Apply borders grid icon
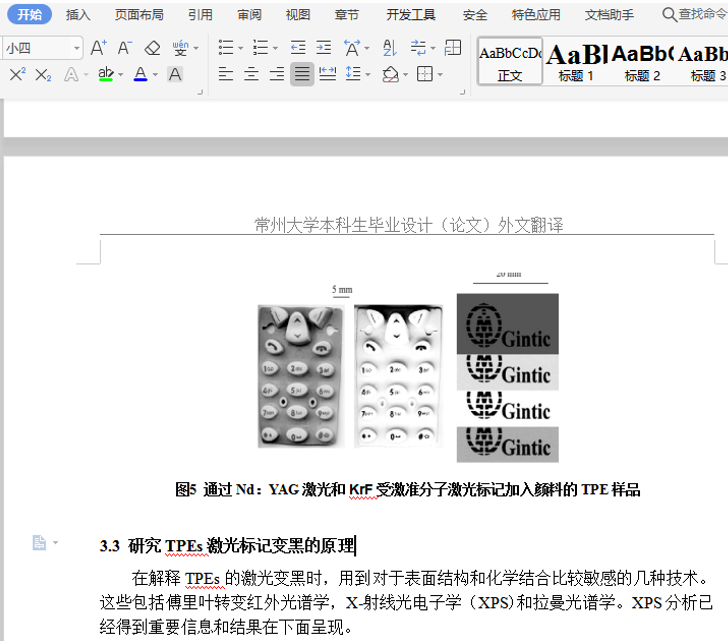 click(425, 74)
